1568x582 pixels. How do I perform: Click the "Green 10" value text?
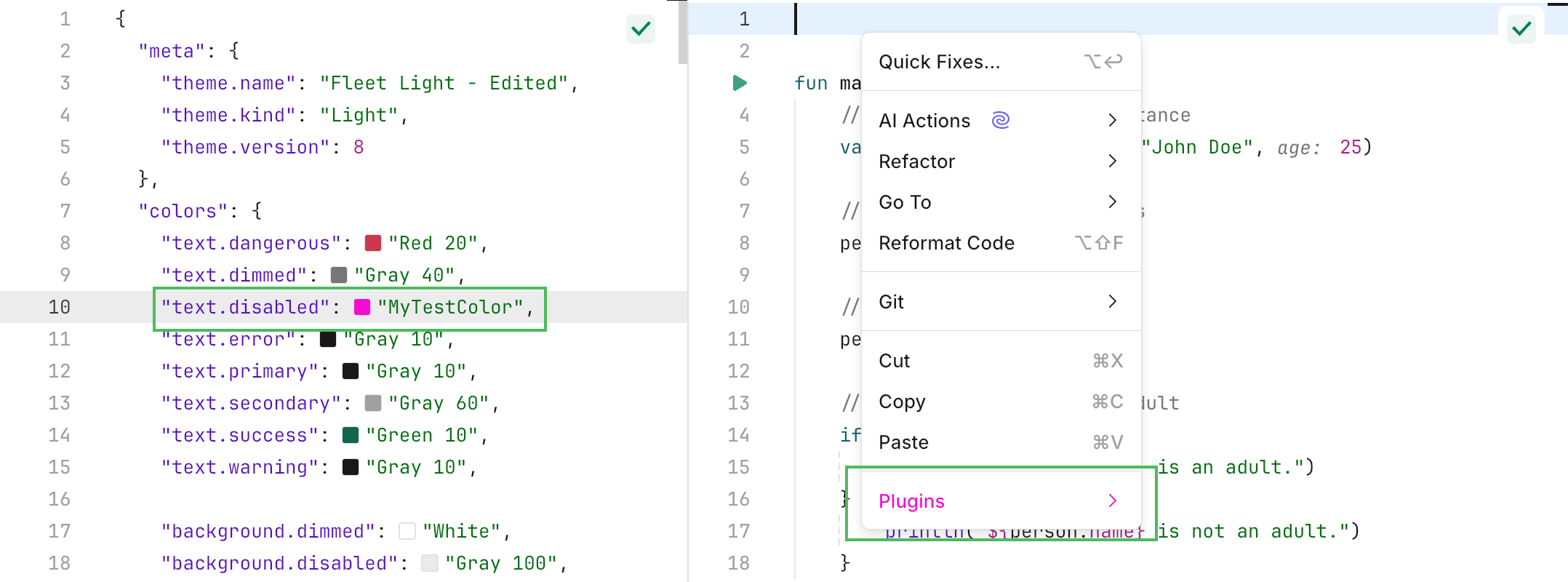tap(422, 435)
